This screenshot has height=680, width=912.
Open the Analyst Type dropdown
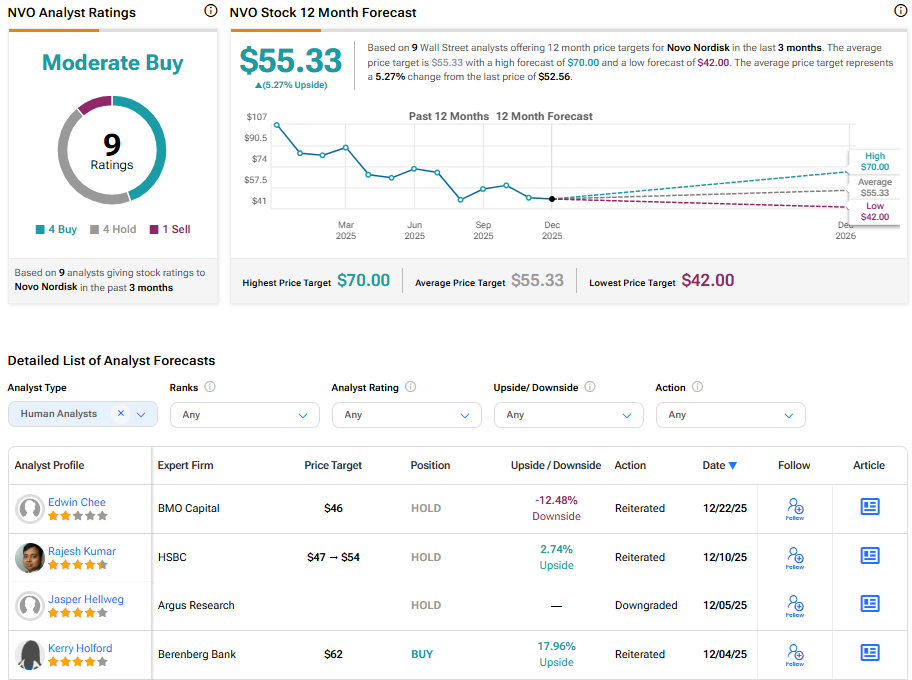coord(141,414)
